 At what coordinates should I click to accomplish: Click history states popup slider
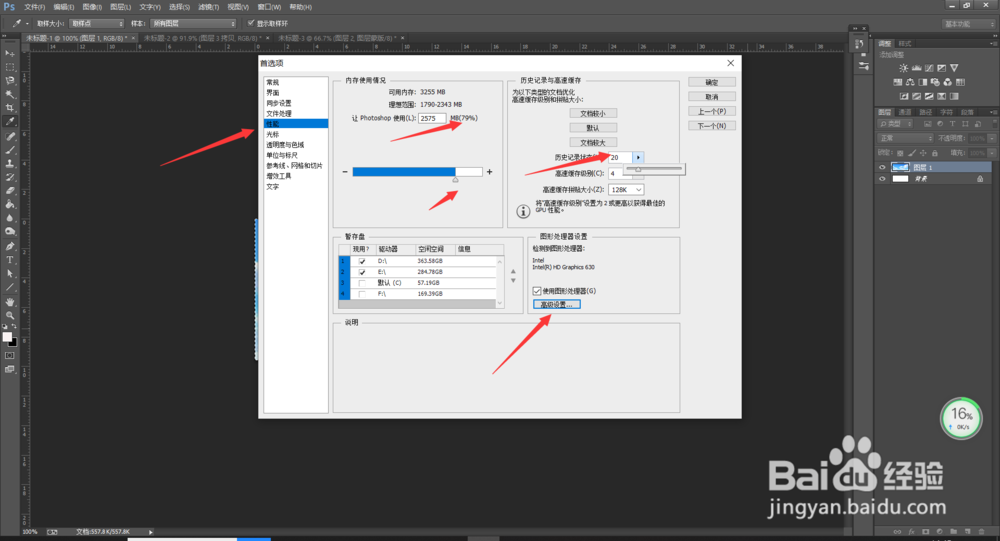(654, 169)
